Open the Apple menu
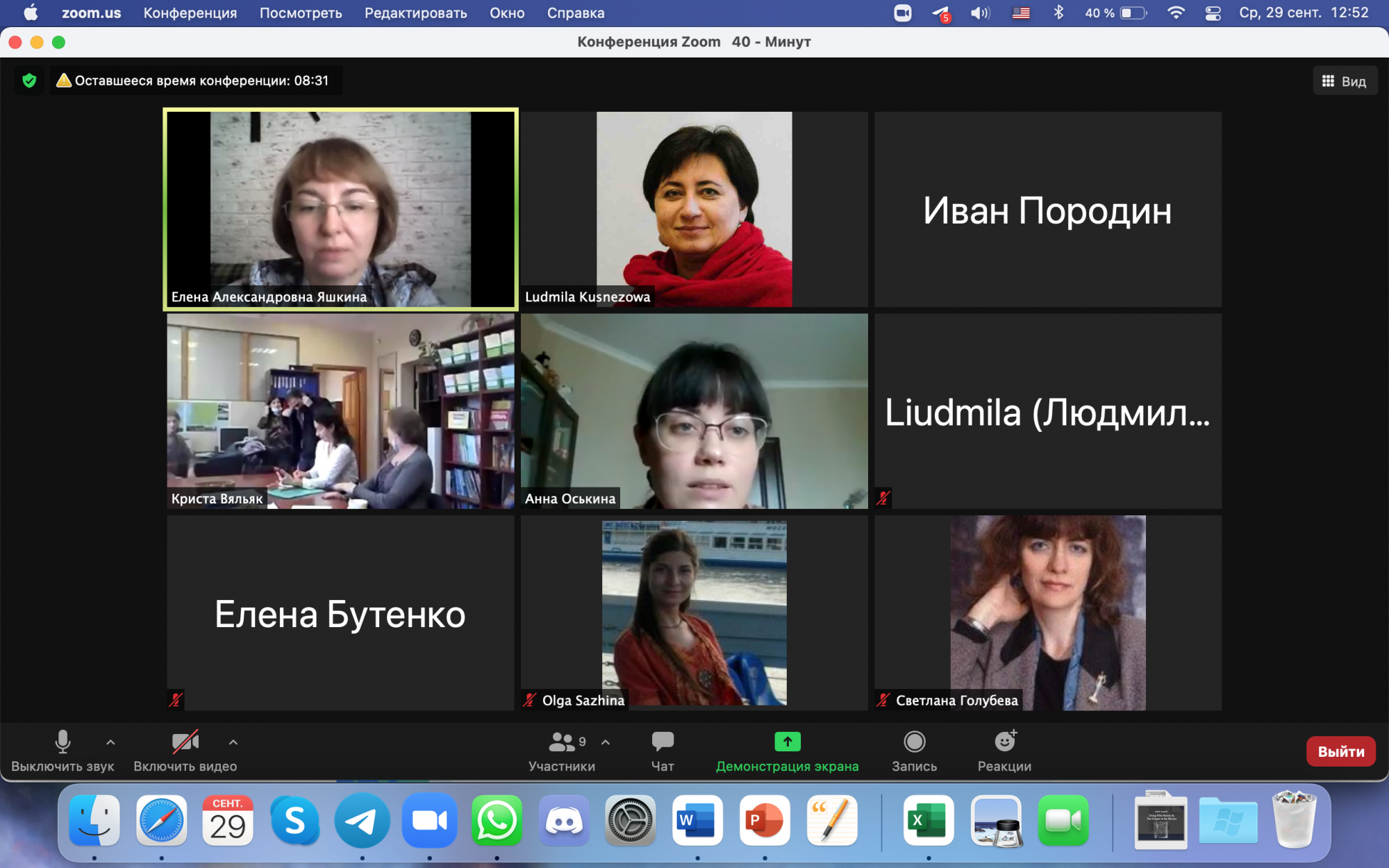1389x868 pixels. 31,12
